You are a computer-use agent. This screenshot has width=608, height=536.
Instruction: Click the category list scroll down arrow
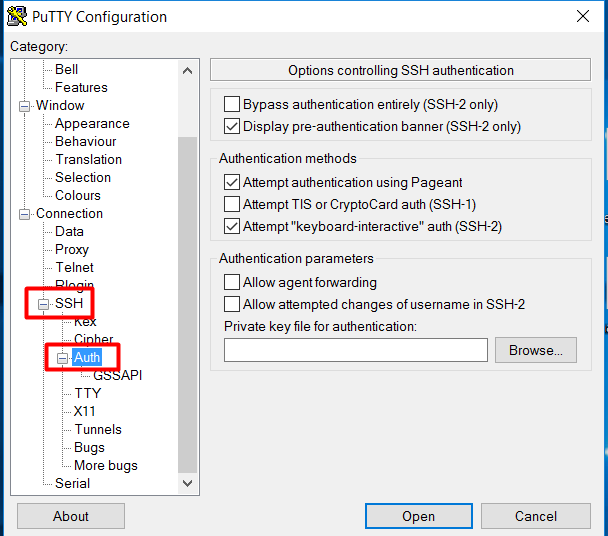coord(187,483)
